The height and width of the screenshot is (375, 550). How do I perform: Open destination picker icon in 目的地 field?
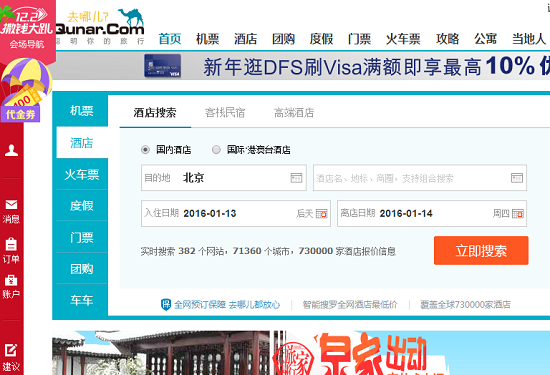pyautogui.click(x=296, y=178)
